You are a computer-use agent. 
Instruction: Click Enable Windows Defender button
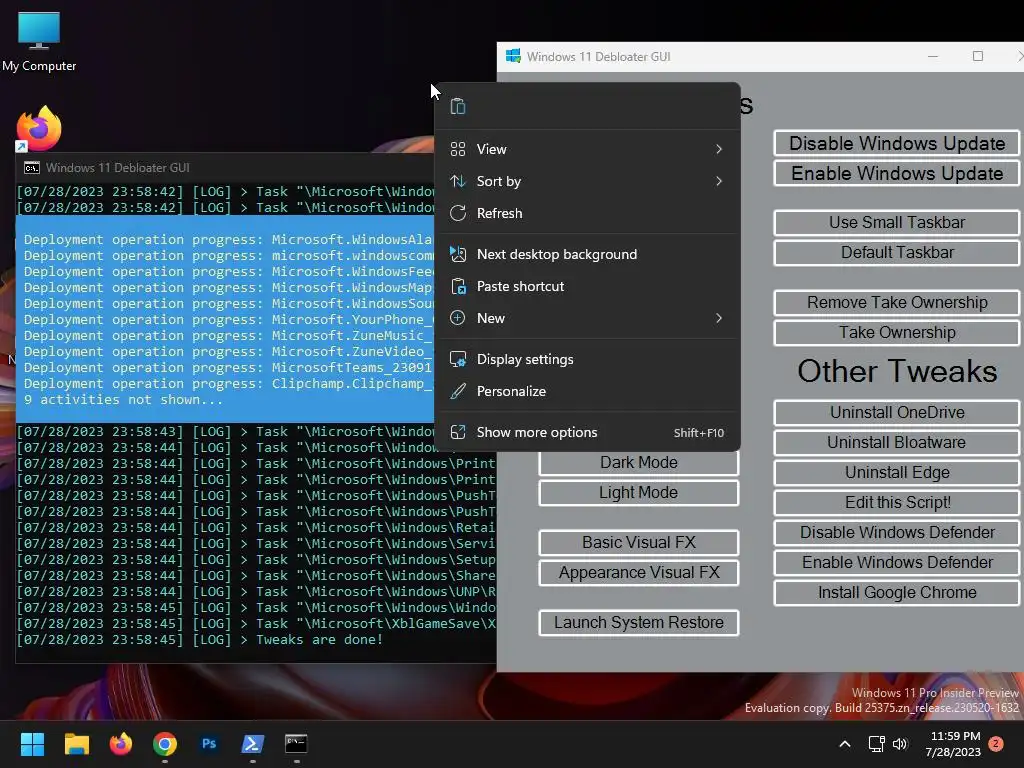coord(897,563)
